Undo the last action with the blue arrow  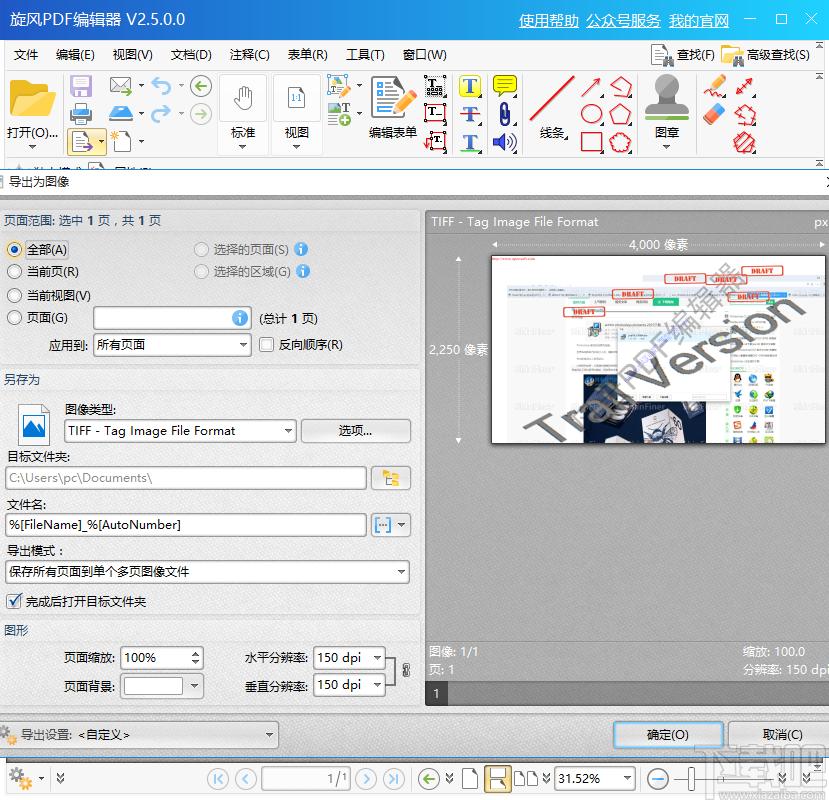161,86
